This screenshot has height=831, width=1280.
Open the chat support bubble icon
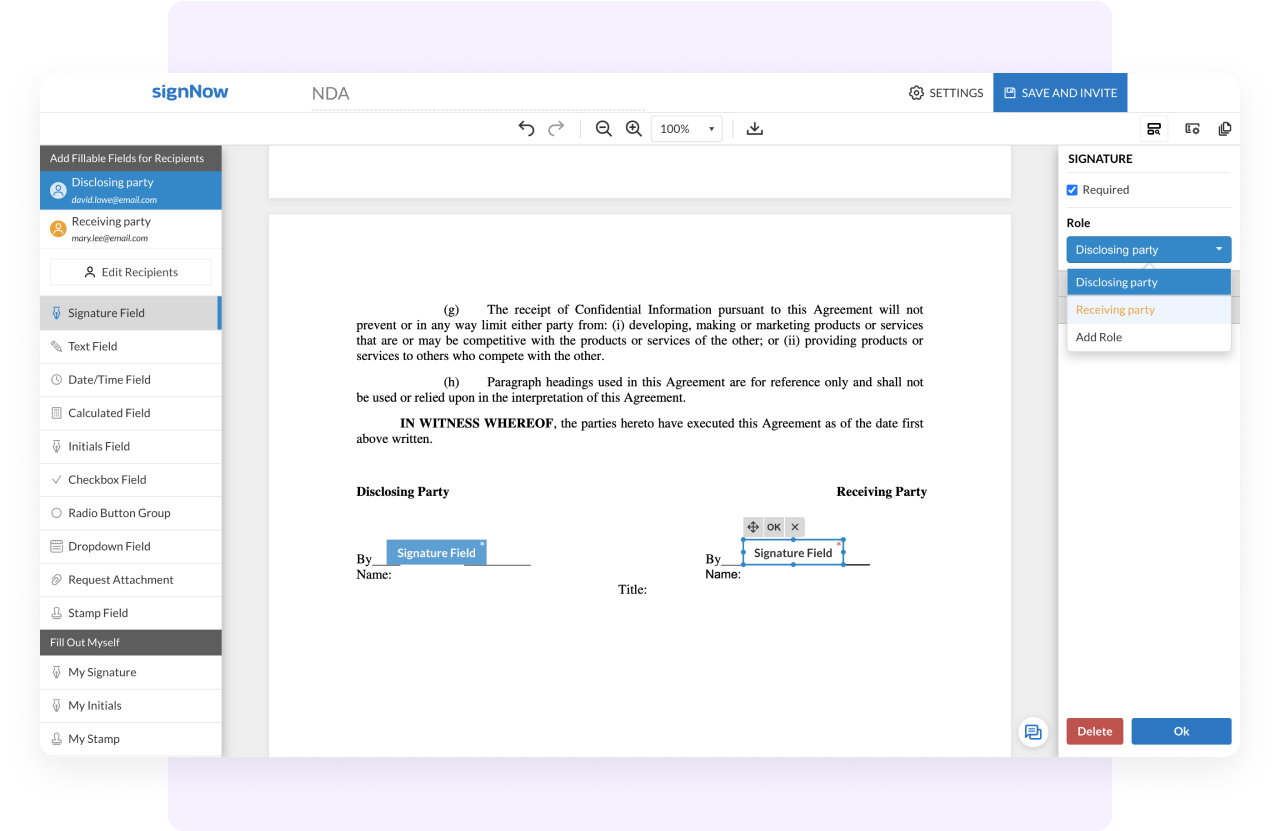tap(1033, 732)
